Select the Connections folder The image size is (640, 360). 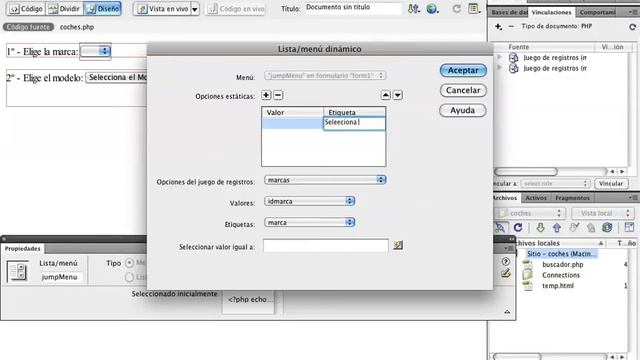(x=561, y=275)
